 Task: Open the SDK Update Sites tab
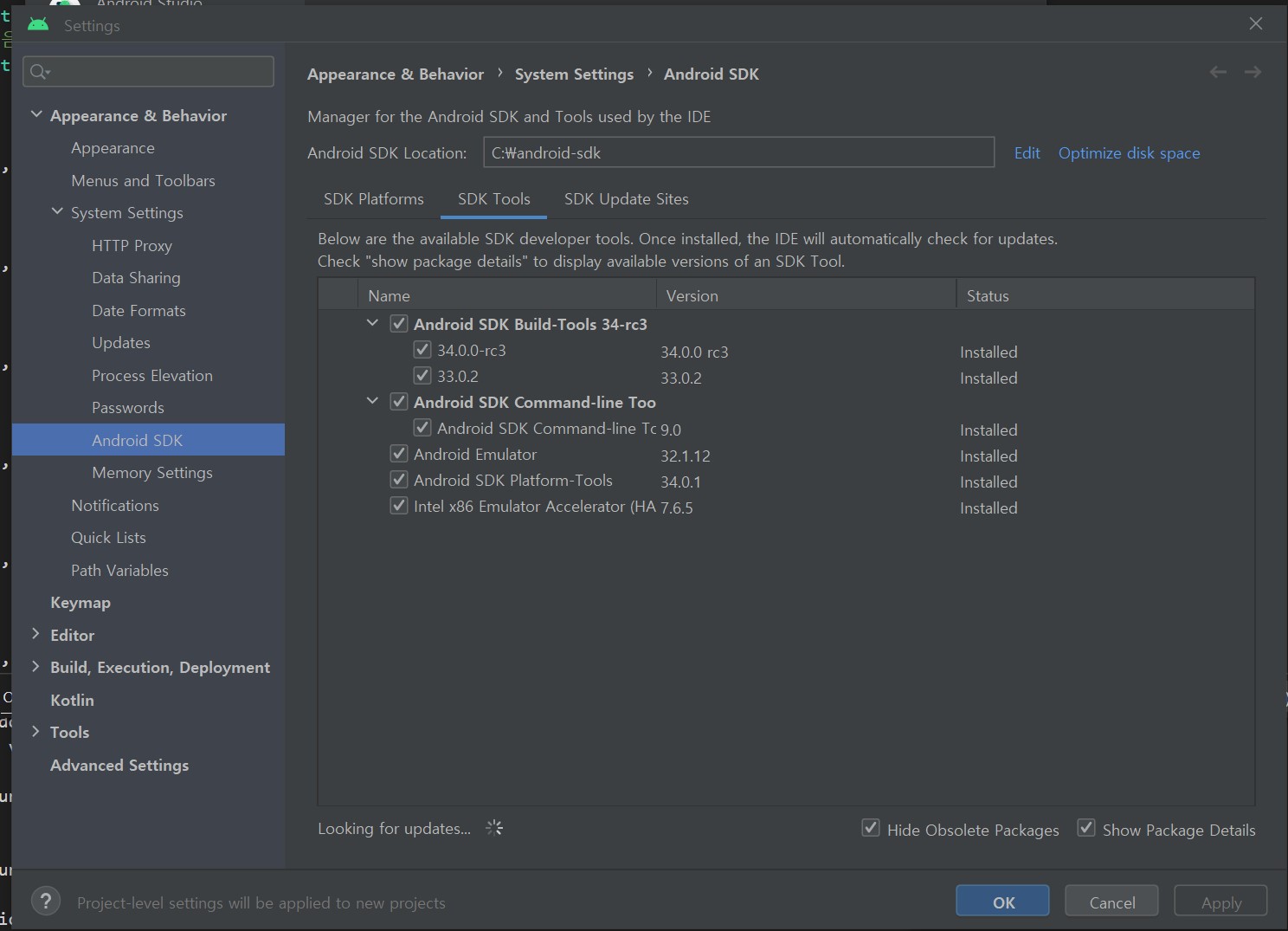pyautogui.click(x=627, y=199)
